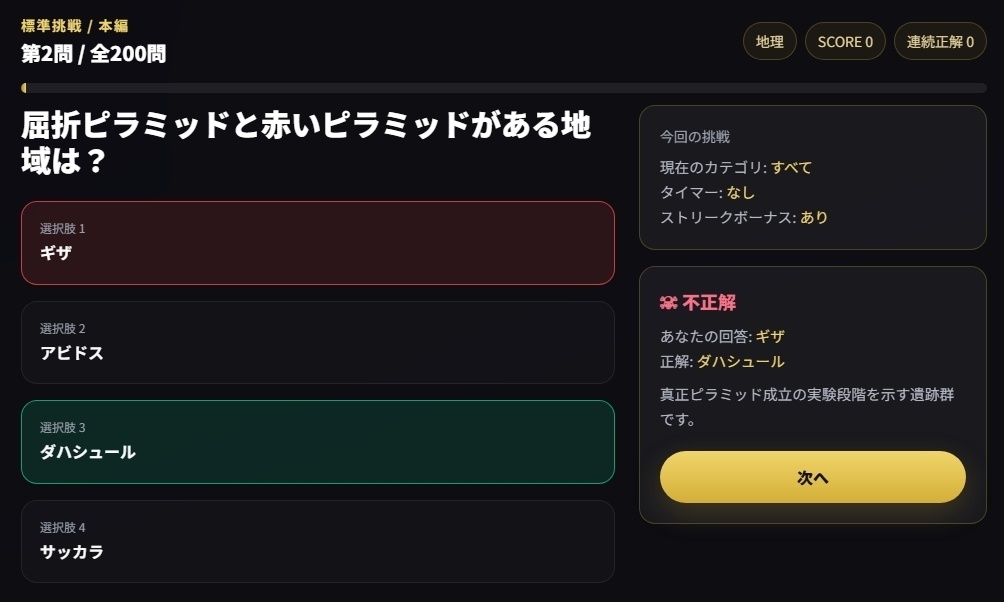The width and height of the screenshot is (1004, 602).
Task: Select answer option ギザ
Action: [x=317, y=243]
